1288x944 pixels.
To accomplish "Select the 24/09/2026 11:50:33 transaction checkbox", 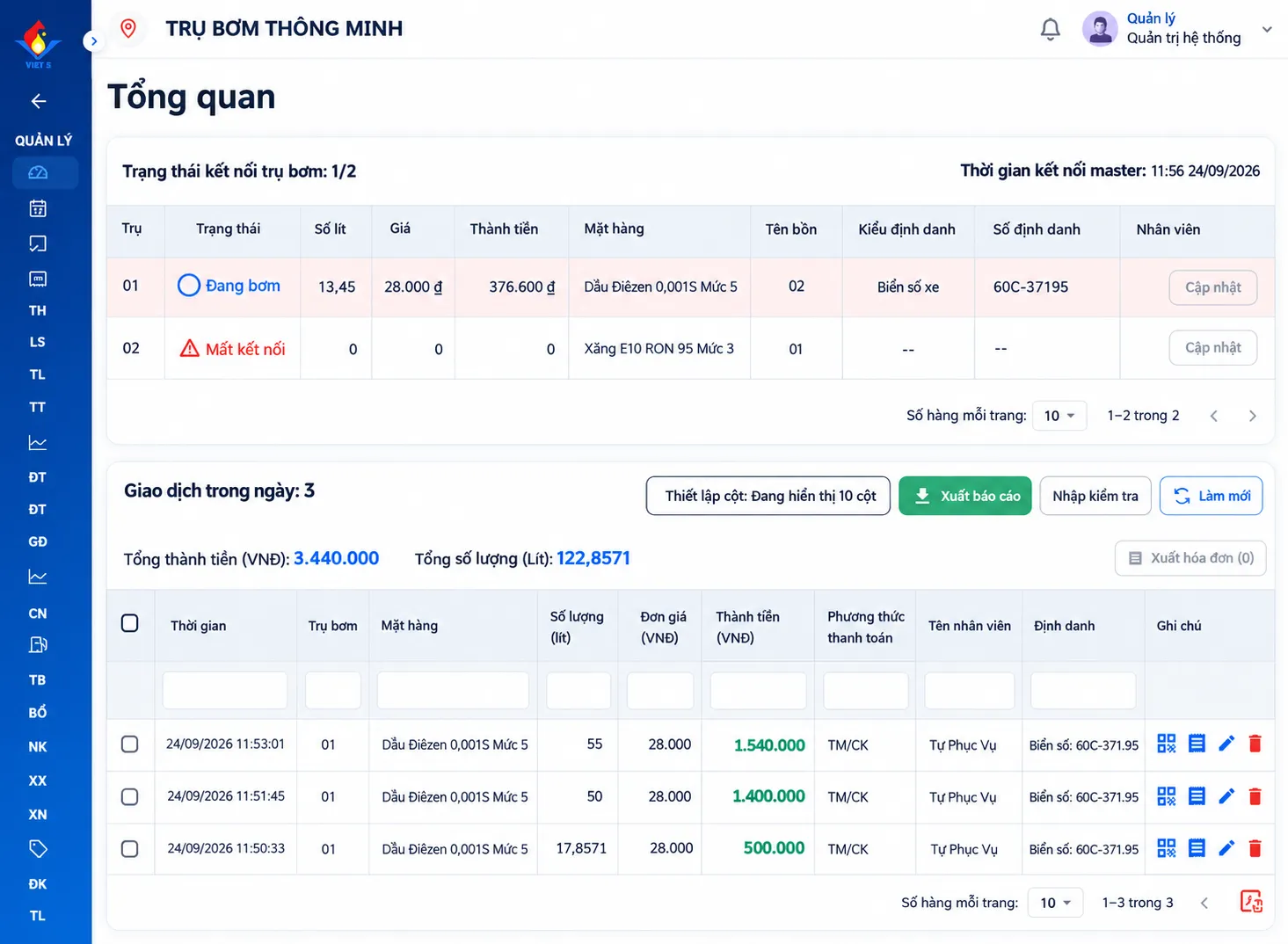I will (x=130, y=849).
